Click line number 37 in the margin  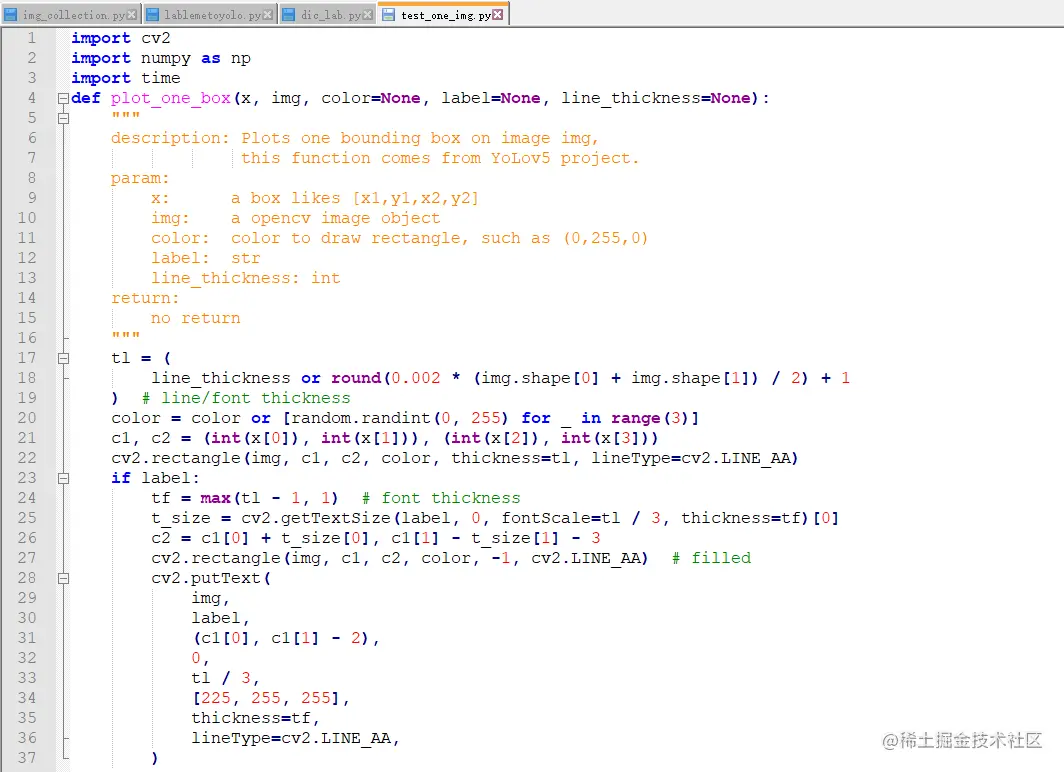click(x=27, y=758)
